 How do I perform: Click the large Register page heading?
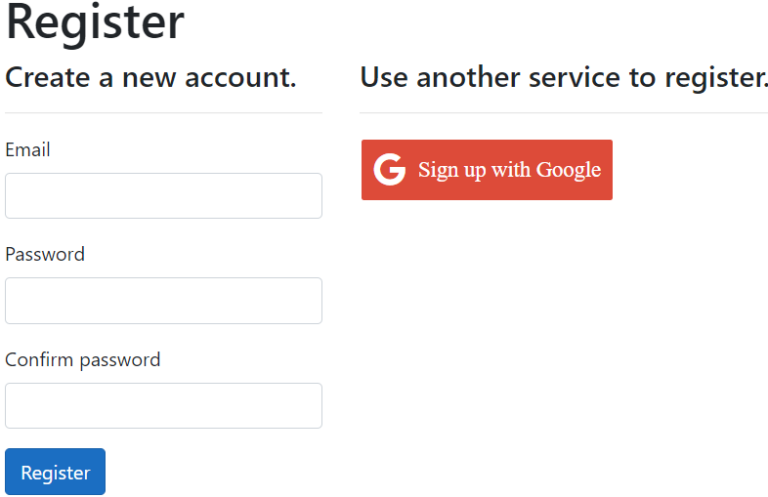tap(95, 23)
